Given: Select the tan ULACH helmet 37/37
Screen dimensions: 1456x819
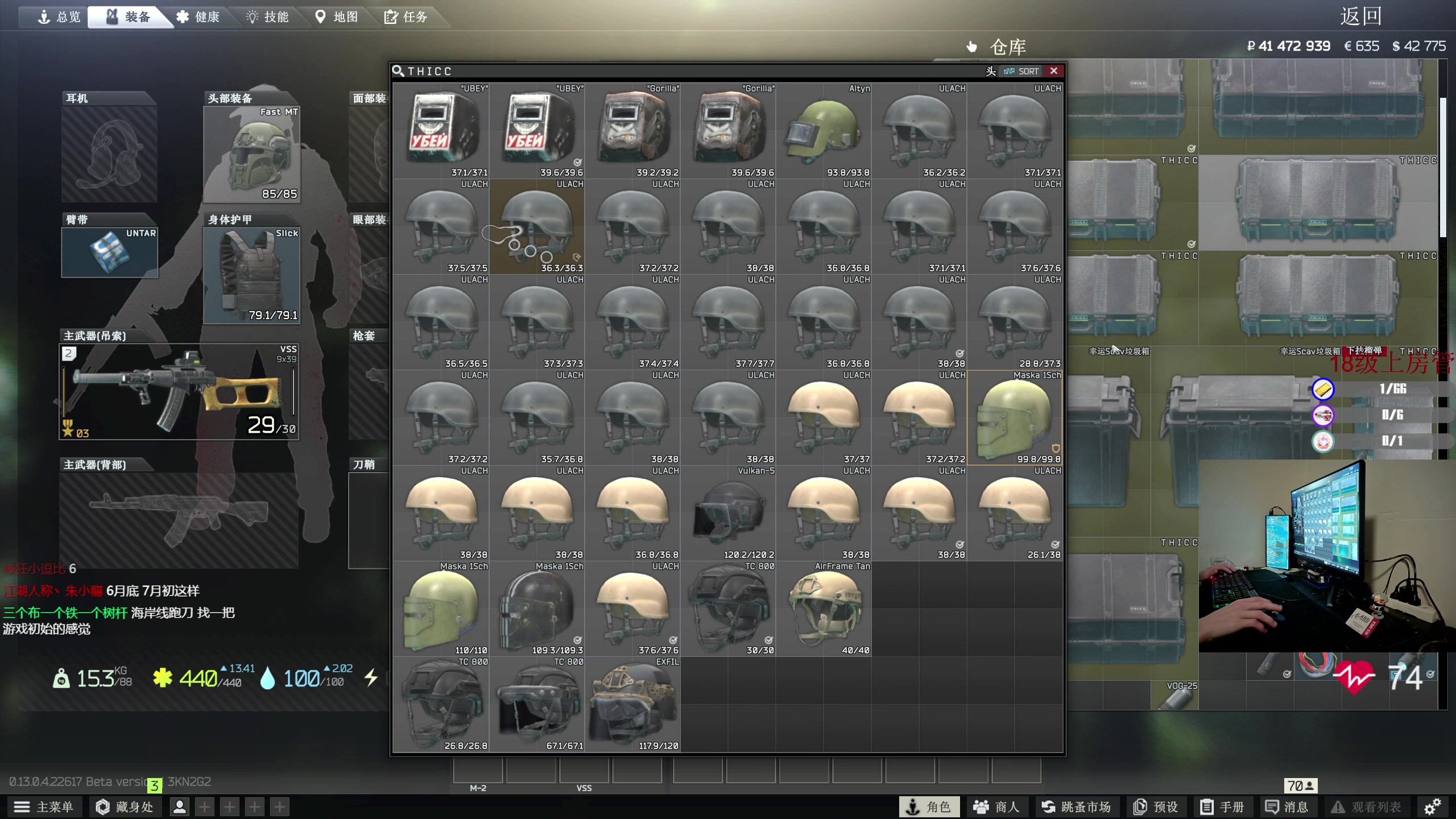Looking at the screenshot, I should (824, 417).
